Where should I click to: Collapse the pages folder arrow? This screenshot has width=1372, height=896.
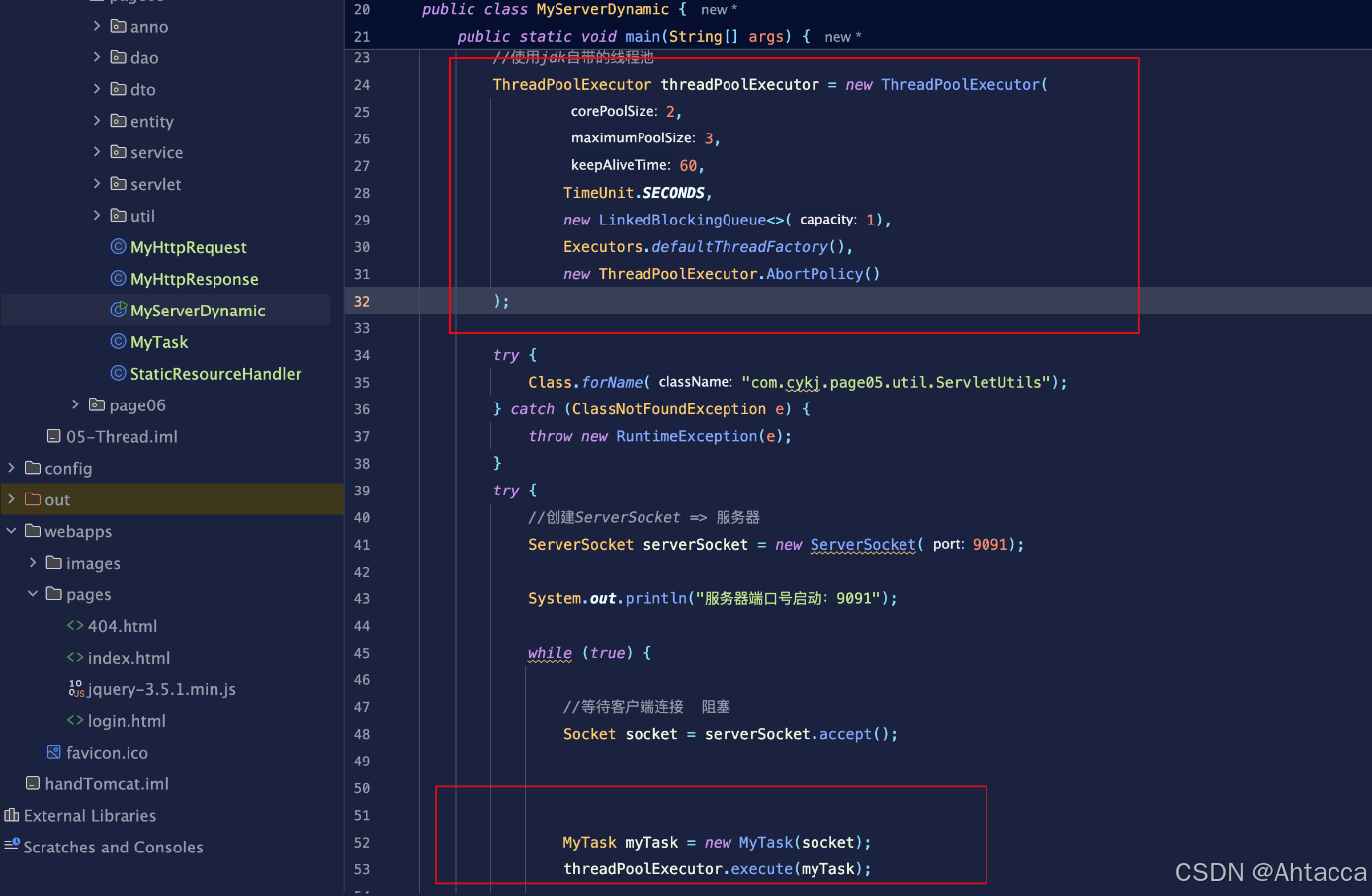[x=33, y=594]
